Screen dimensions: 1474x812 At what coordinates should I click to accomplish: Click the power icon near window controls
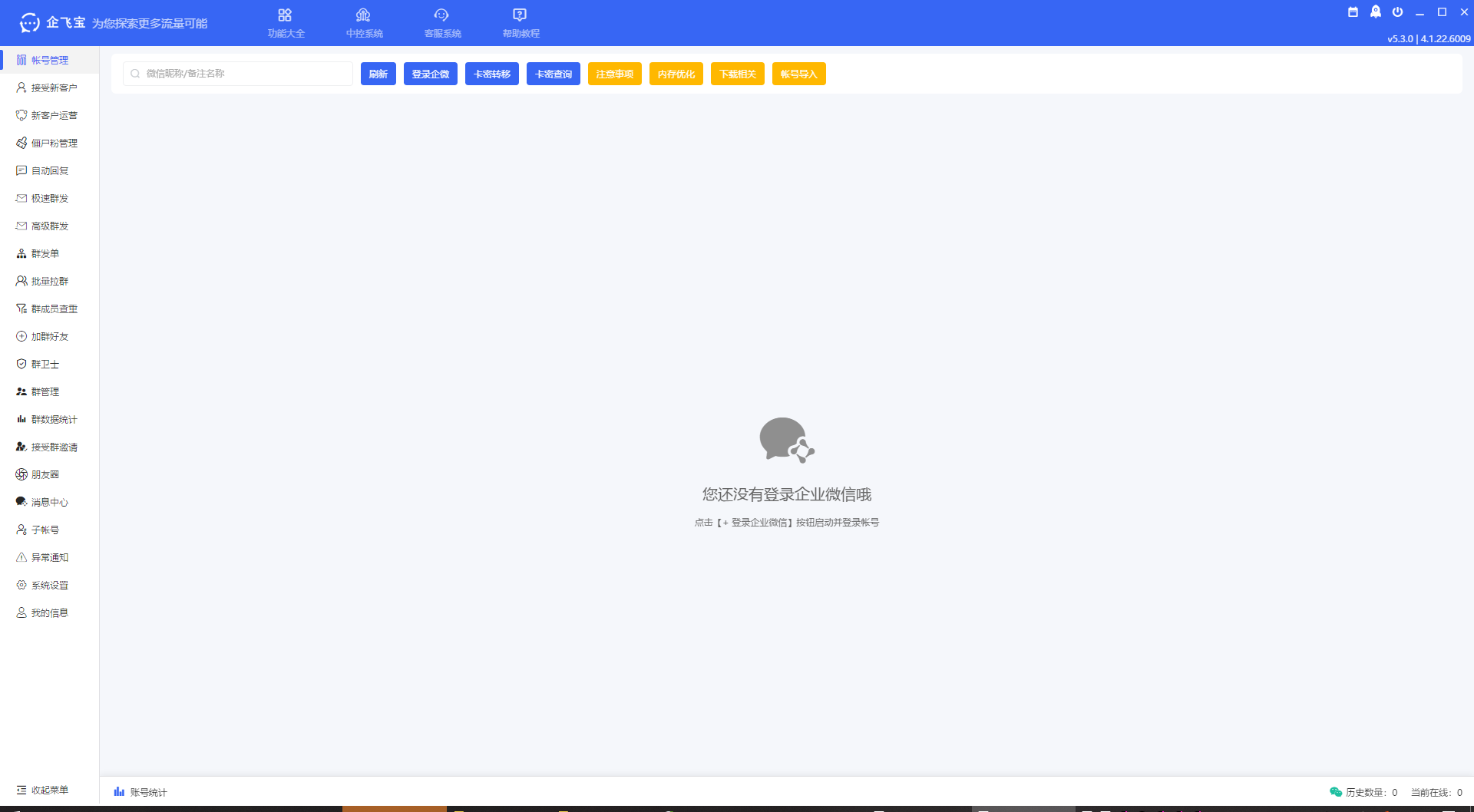click(x=1398, y=12)
